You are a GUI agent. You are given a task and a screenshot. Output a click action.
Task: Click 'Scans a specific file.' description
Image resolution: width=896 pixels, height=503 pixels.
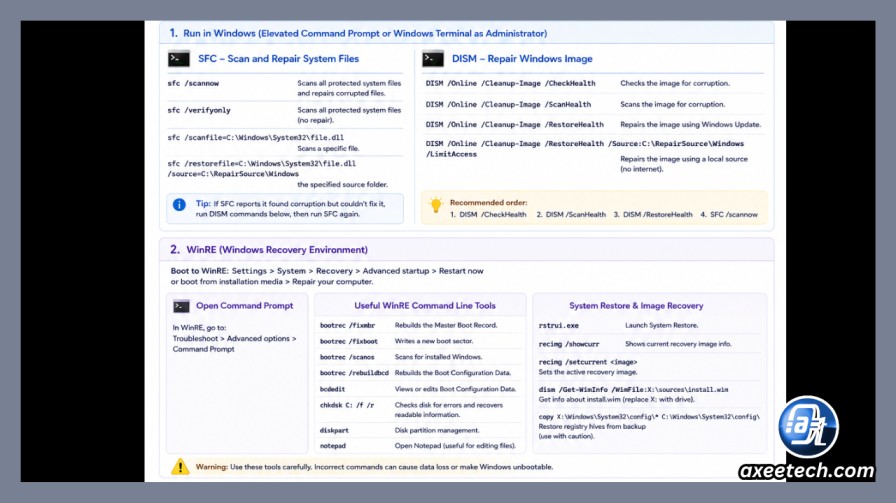(328, 149)
